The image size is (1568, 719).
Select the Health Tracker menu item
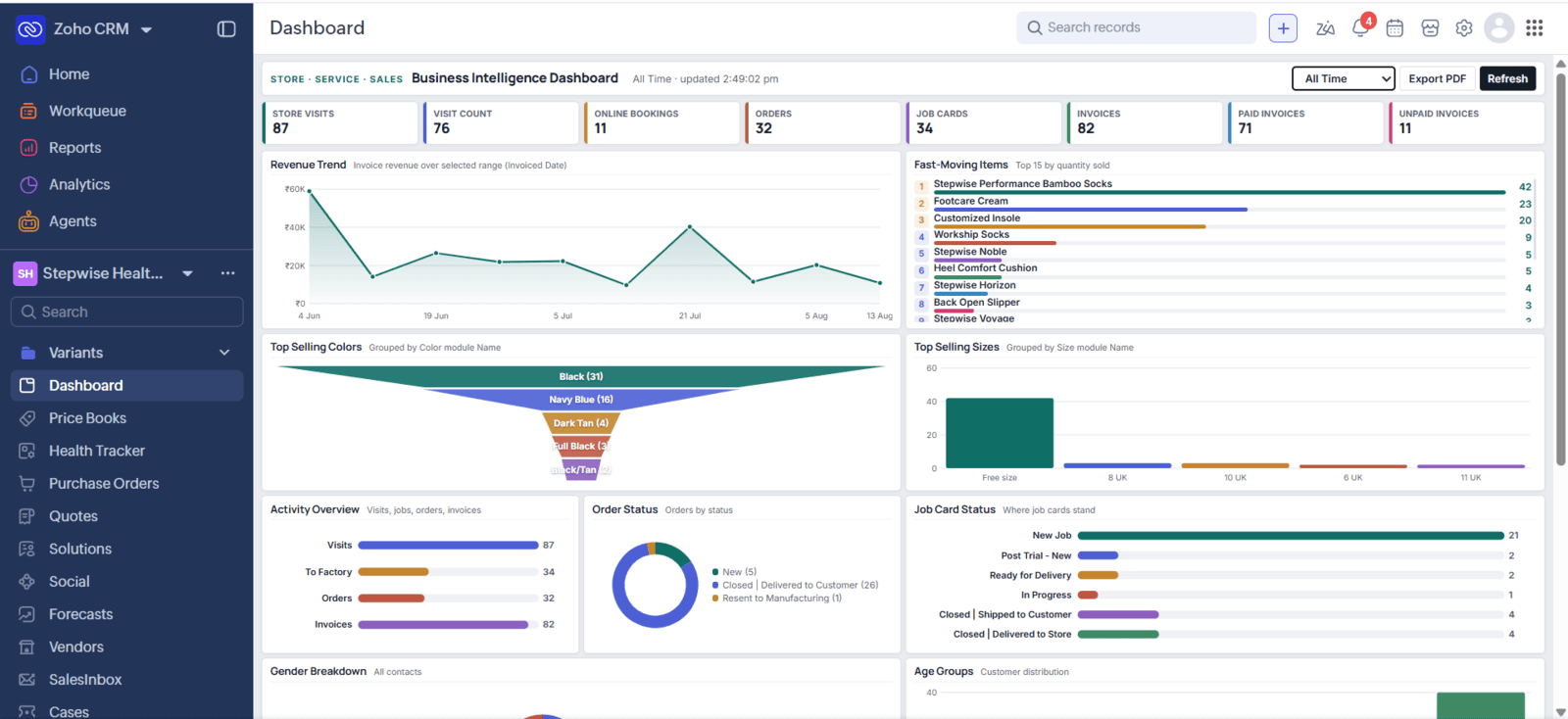pyautogui.click(x=127, y=451)
